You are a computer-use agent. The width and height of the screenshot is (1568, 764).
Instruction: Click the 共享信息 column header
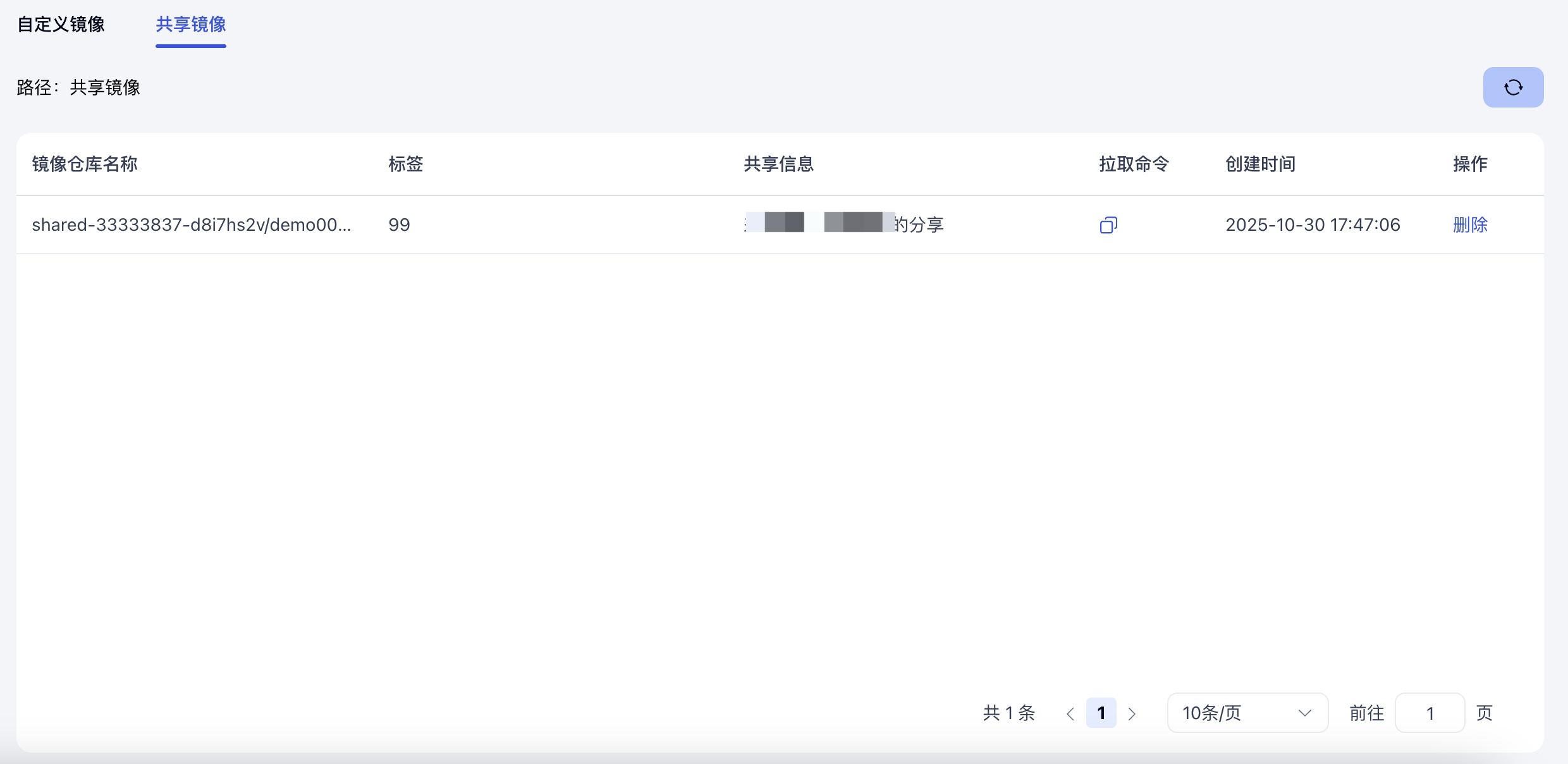click(778, 164)
